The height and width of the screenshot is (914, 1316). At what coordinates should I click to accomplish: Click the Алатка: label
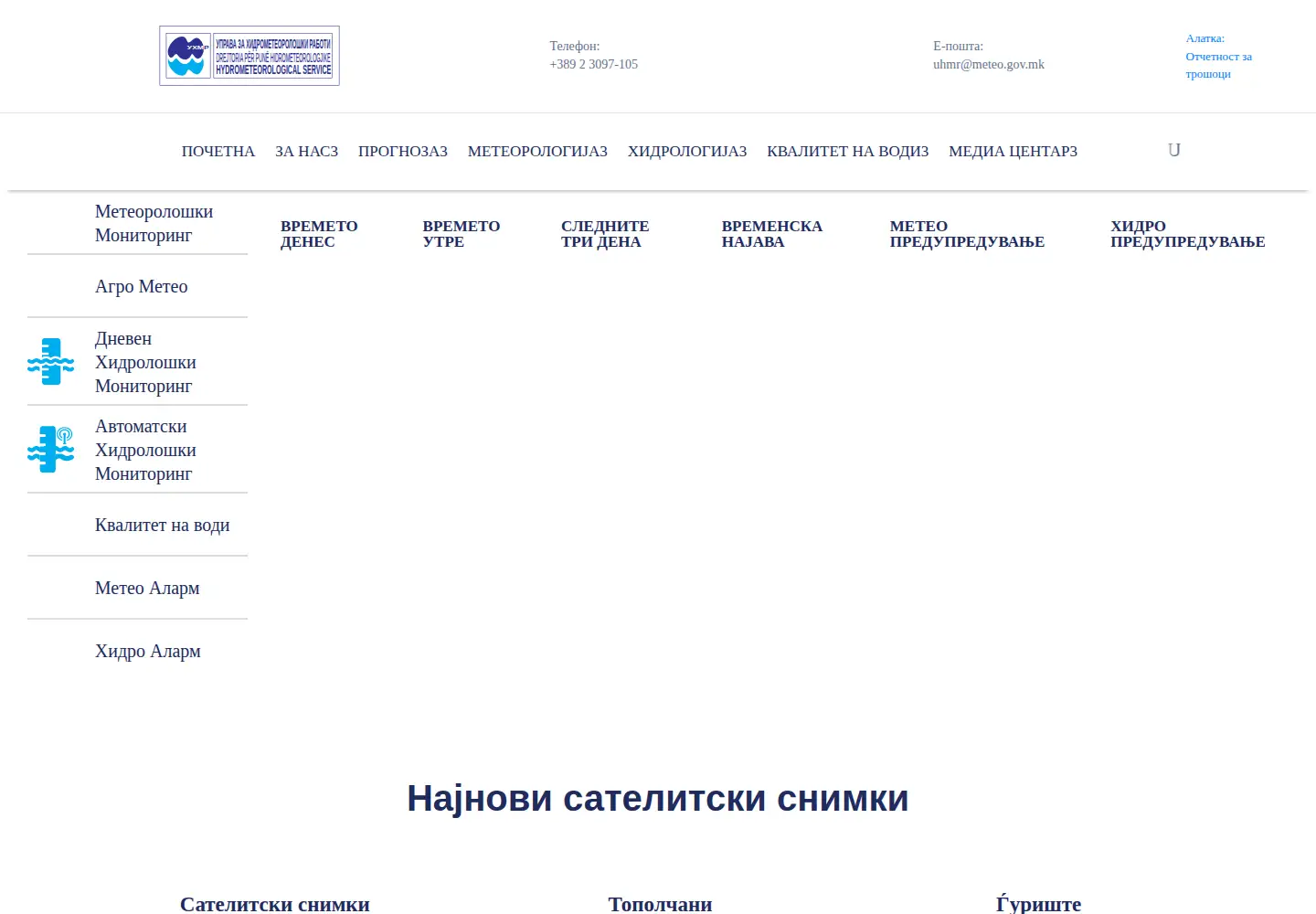(x=1205, y=38)
